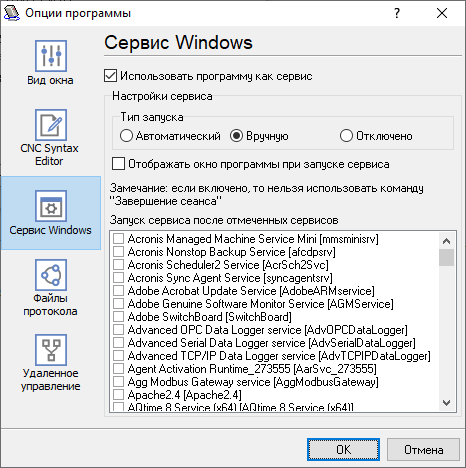The image size is (466, 468).
Task: Check Advanced Serial Data Logger service
Action: point(118,343)
